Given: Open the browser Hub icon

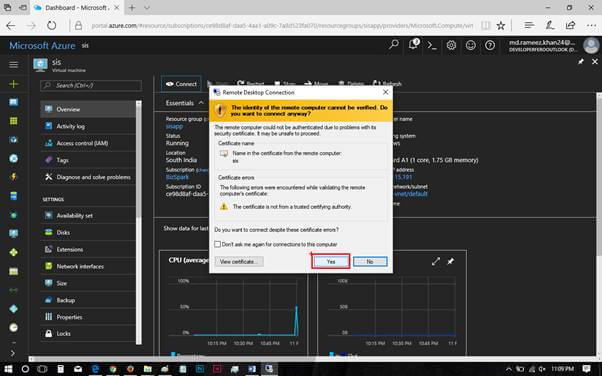Looking at the screenshot, I should point(529,25).
